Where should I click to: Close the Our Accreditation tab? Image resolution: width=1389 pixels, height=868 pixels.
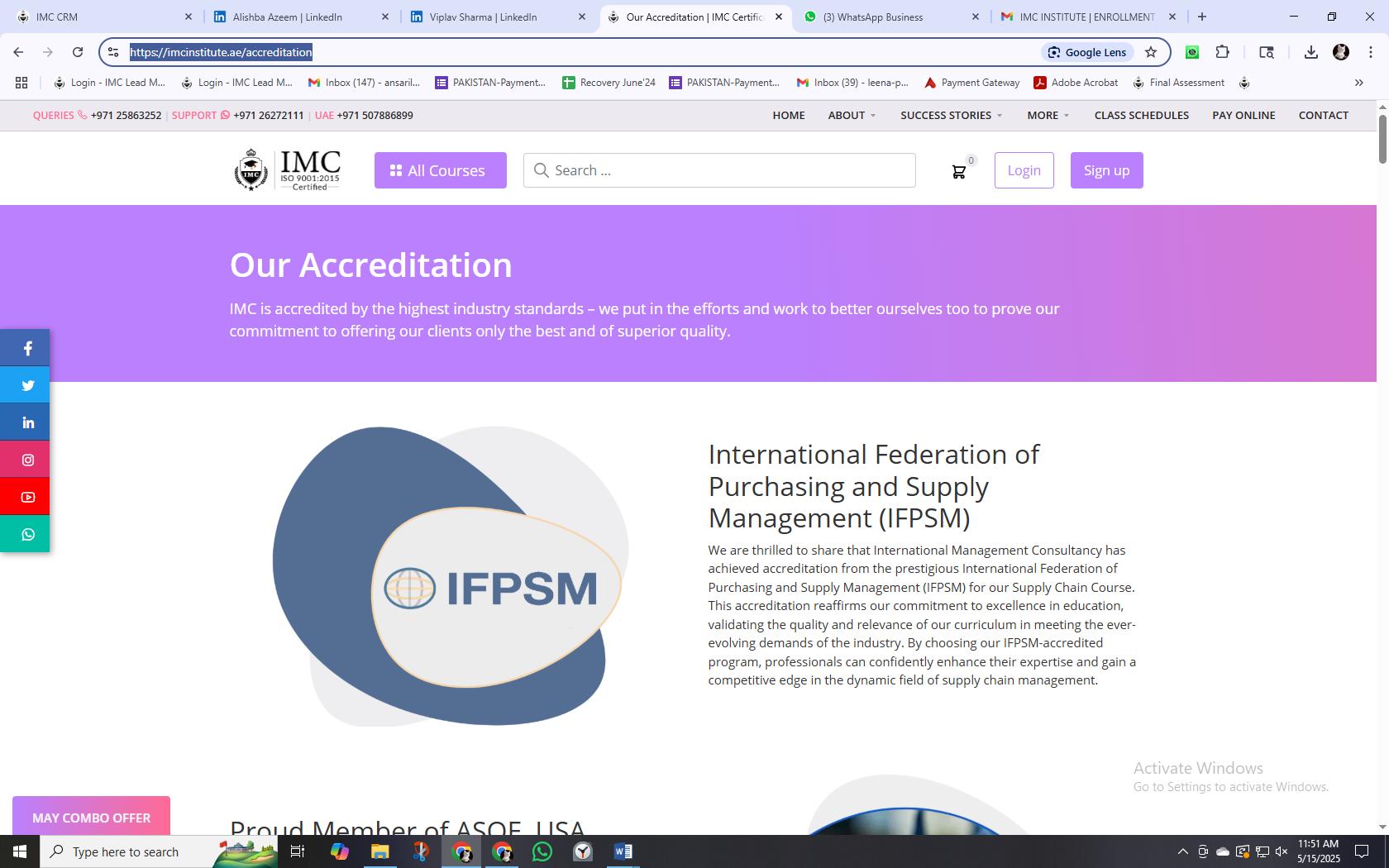click(x=778, y=17)
